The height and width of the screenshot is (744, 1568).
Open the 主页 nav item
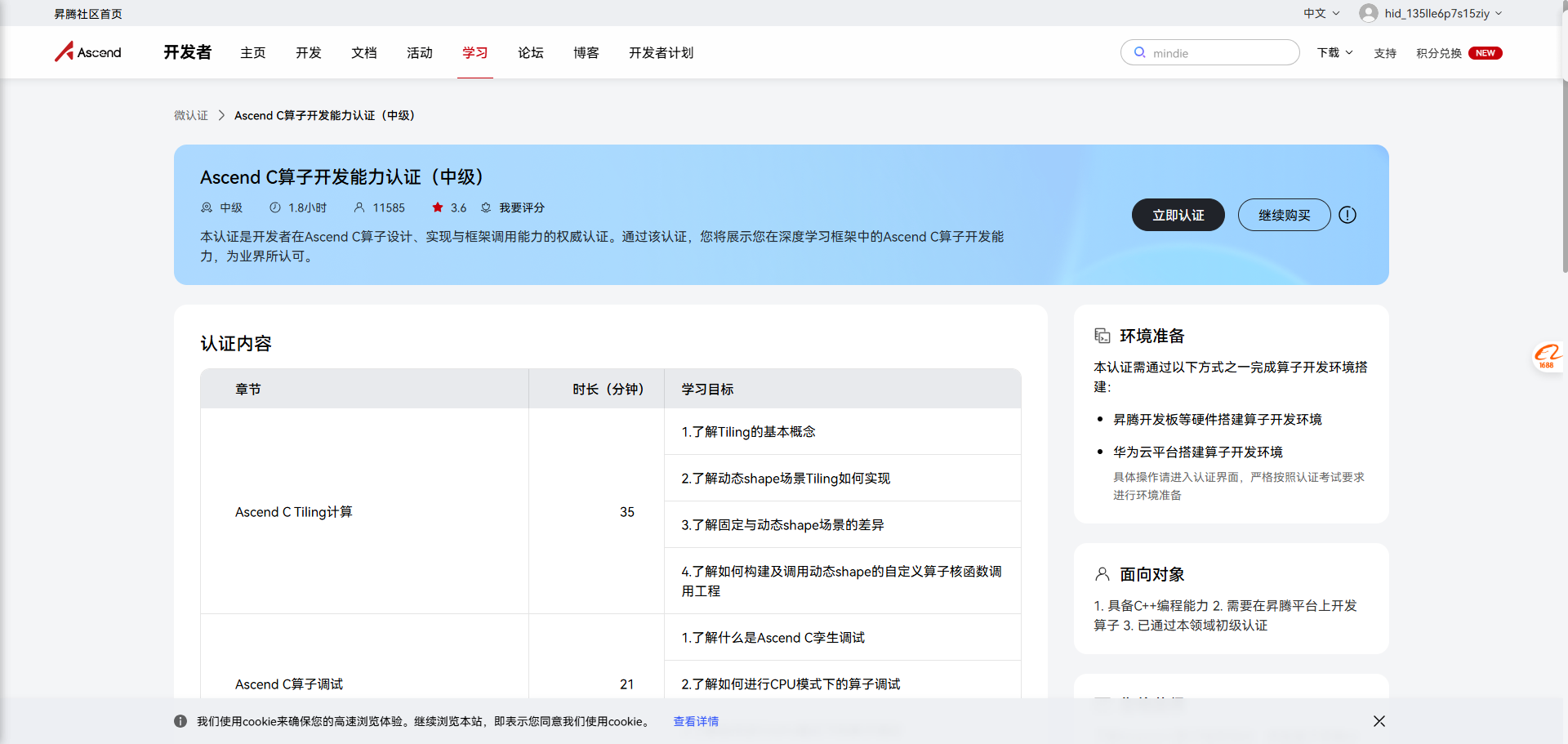pos(253,52)
